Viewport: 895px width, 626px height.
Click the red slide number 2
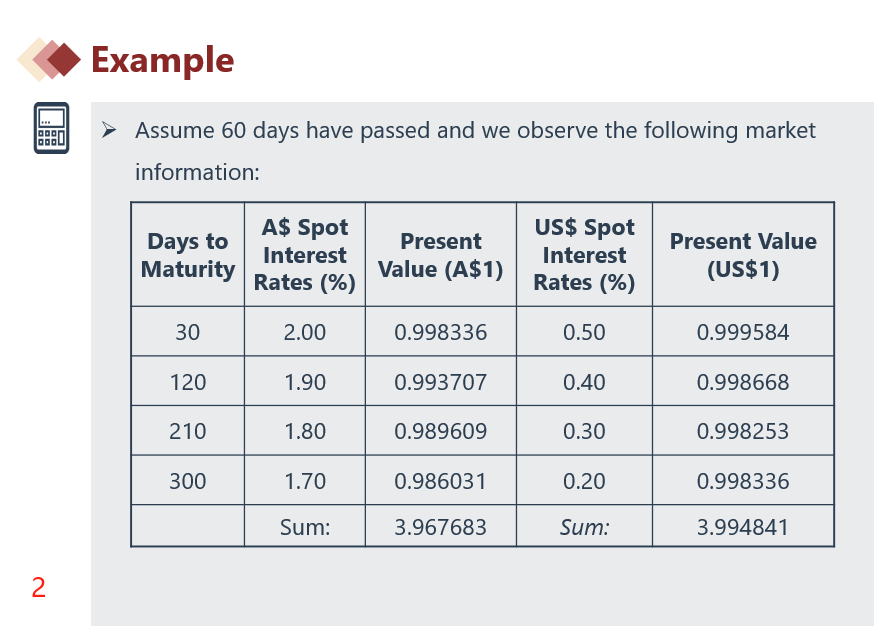38,588
